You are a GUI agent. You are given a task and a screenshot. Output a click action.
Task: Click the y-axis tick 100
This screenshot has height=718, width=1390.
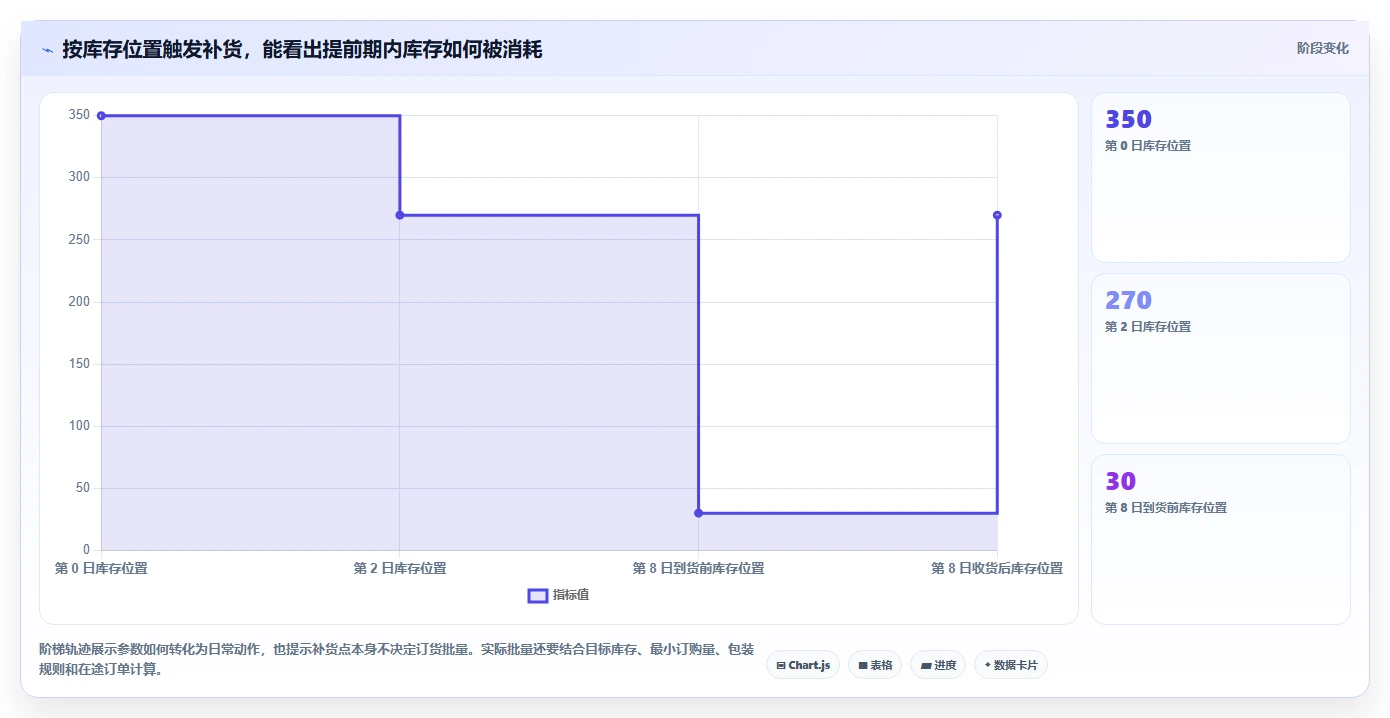click(79, 425)
